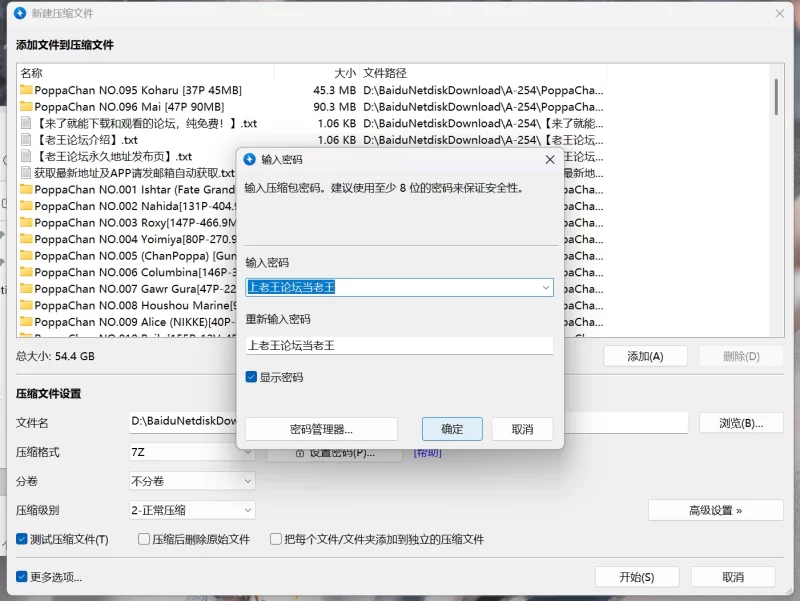The height and width of the screenshot is (601, 800).
Task: Click the folder icon for PoppaChan NO.001 Ishtar
Action: [26, 189]
